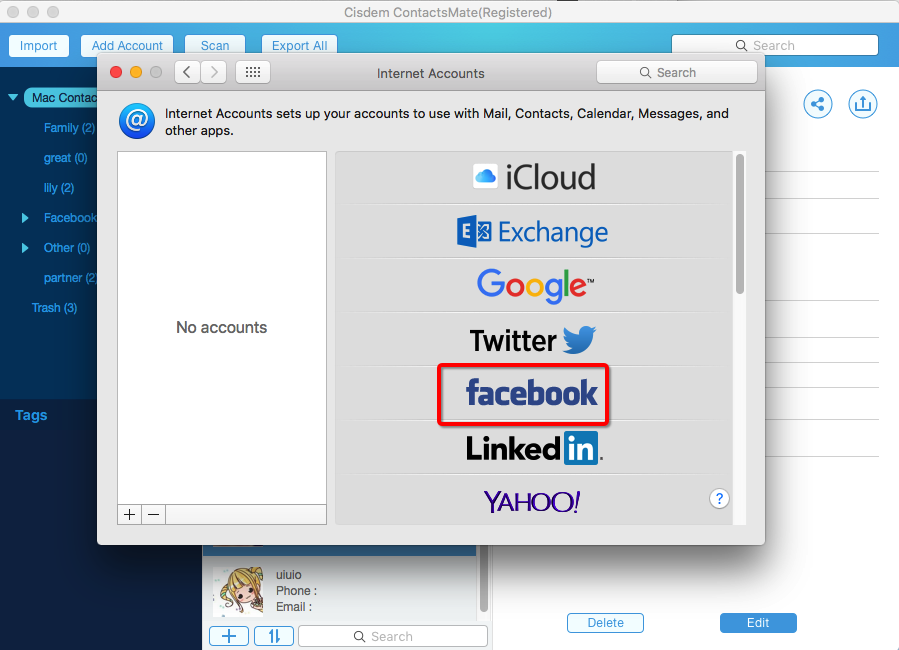
Task: Collapse the Mac Contacts group
Action: pos(13,97)
